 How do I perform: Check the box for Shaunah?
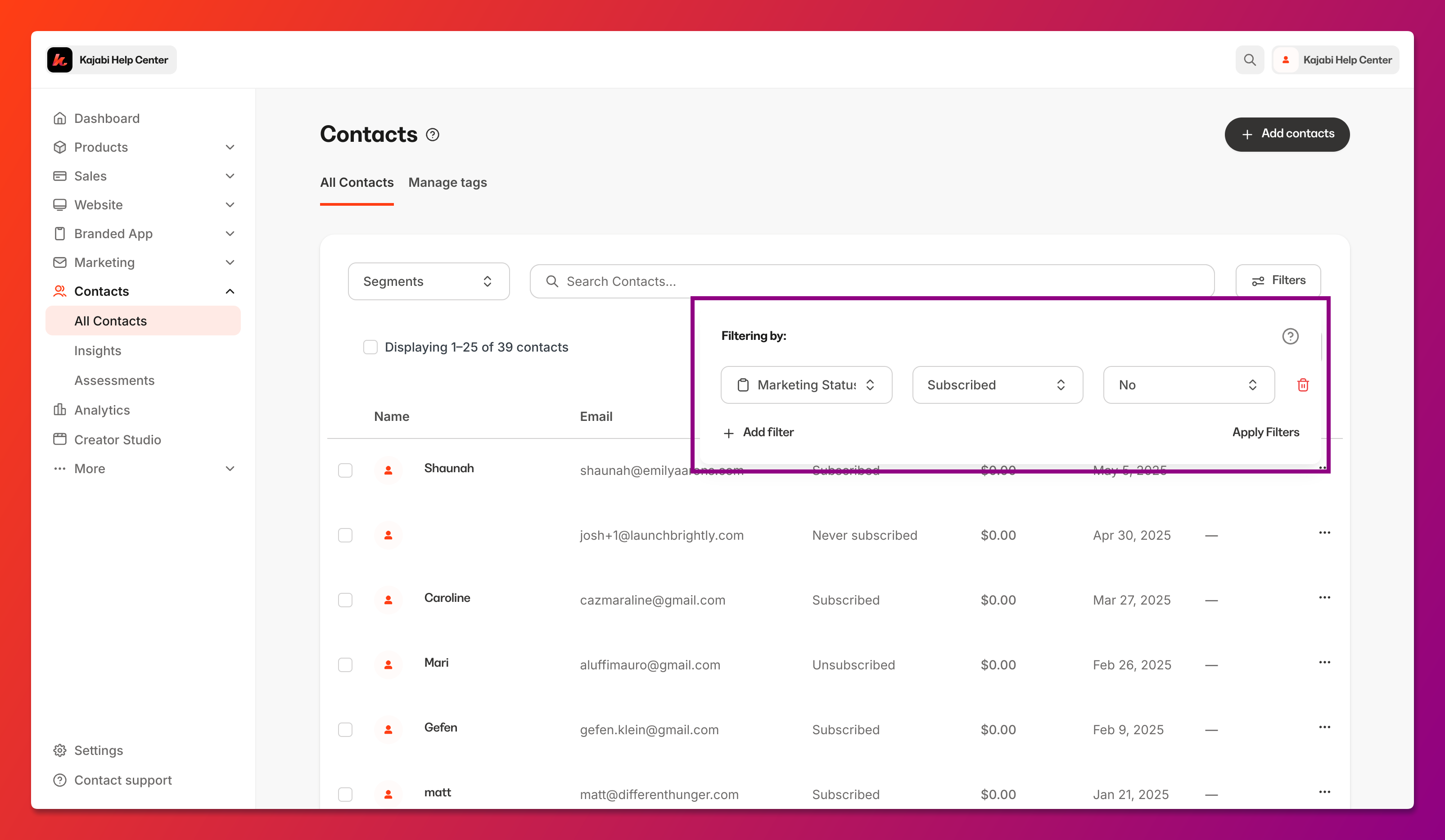[x=345, y=470]
